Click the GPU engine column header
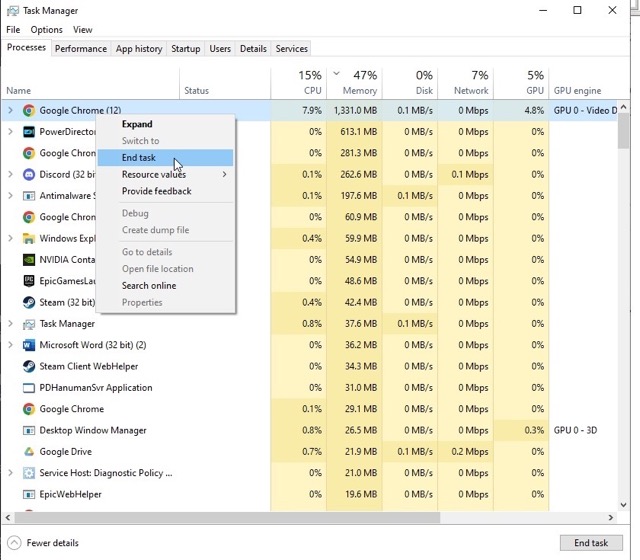 [584, 83]
